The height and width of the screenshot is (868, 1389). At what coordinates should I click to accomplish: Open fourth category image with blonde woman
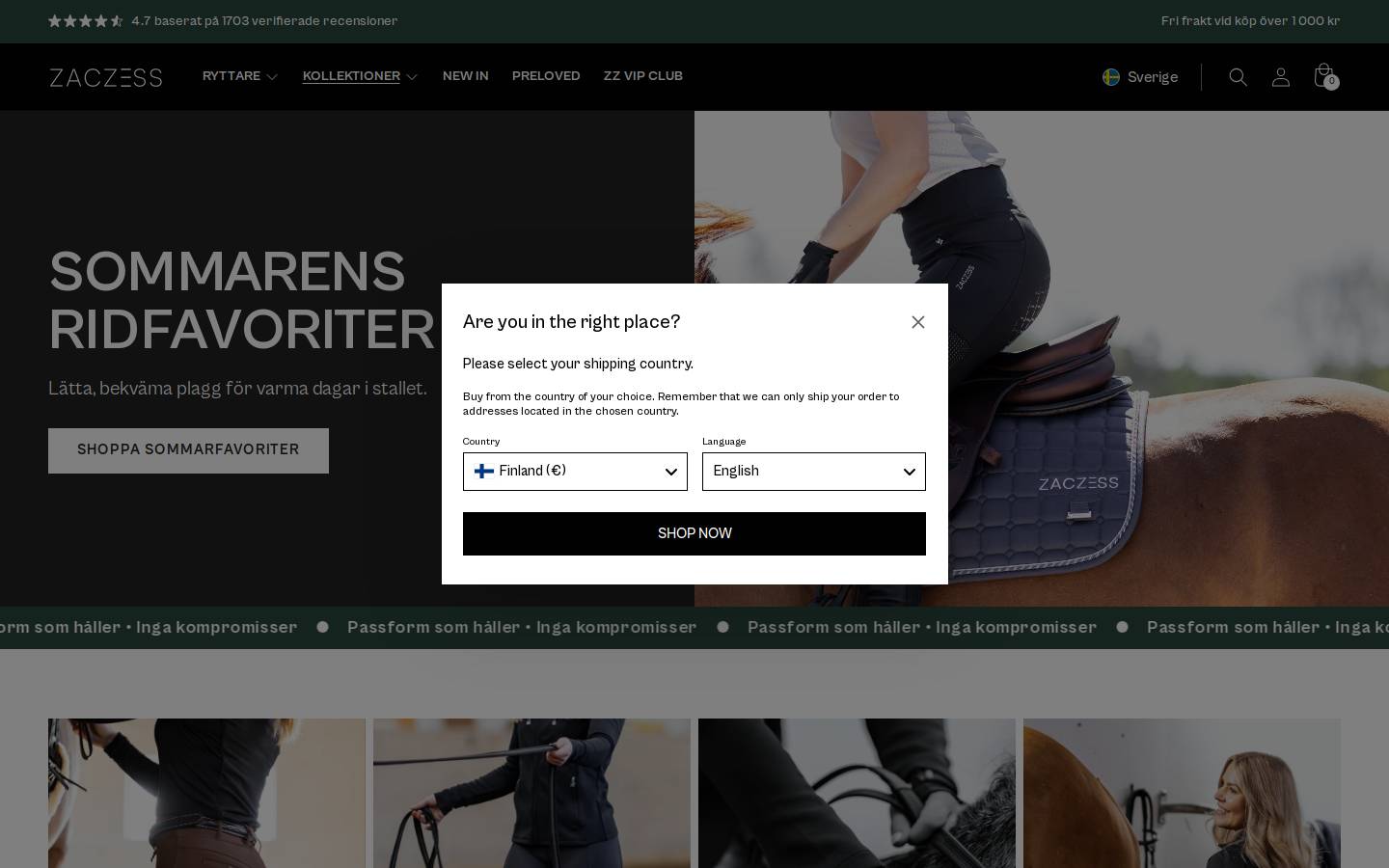1182,793
